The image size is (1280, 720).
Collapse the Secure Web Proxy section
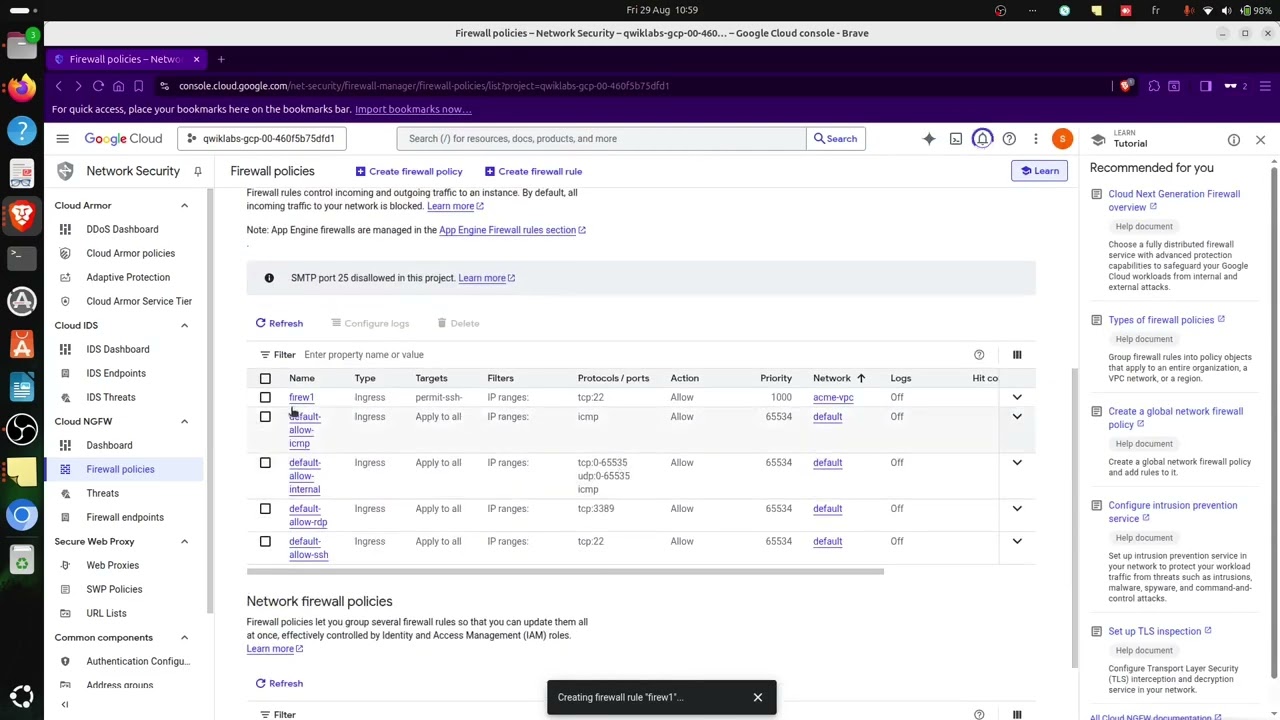pos(184,542)
